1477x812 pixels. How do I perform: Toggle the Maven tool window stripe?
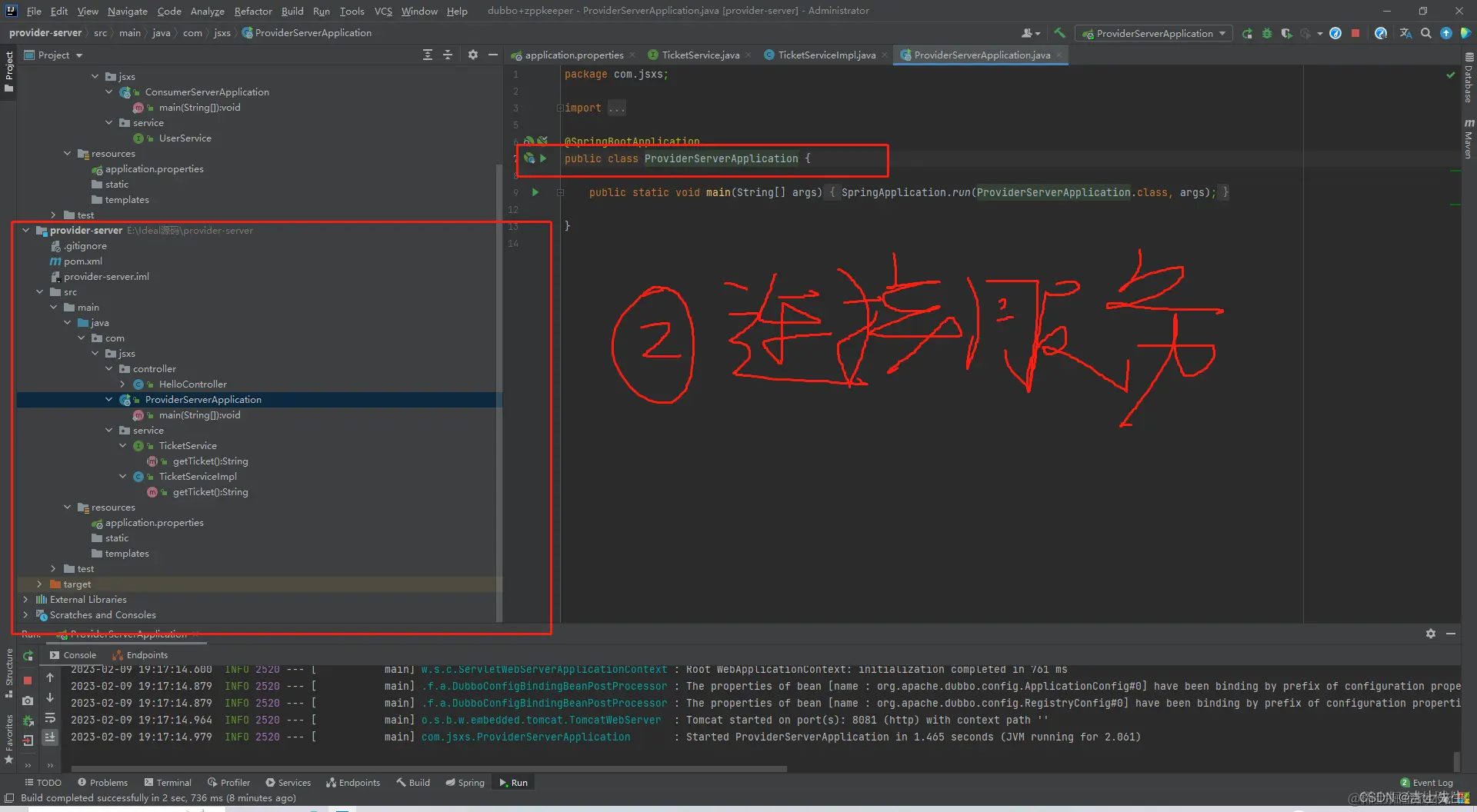click(1469, 138)
